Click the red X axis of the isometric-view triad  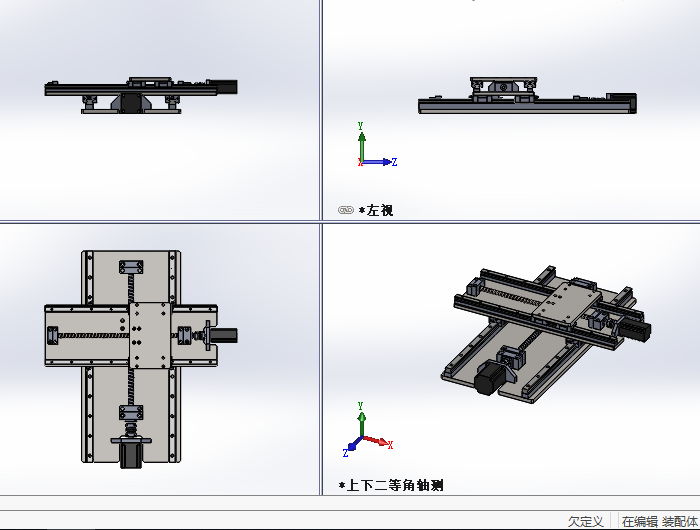[x=377, y=442]
